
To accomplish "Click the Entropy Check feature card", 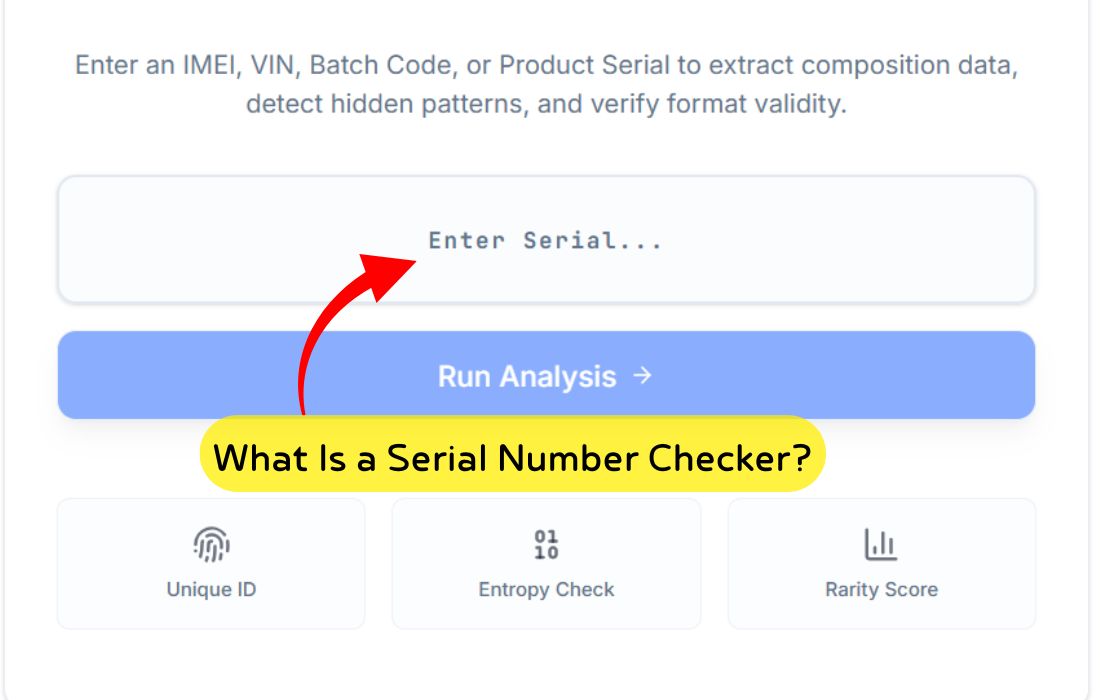I will (546, 562).
